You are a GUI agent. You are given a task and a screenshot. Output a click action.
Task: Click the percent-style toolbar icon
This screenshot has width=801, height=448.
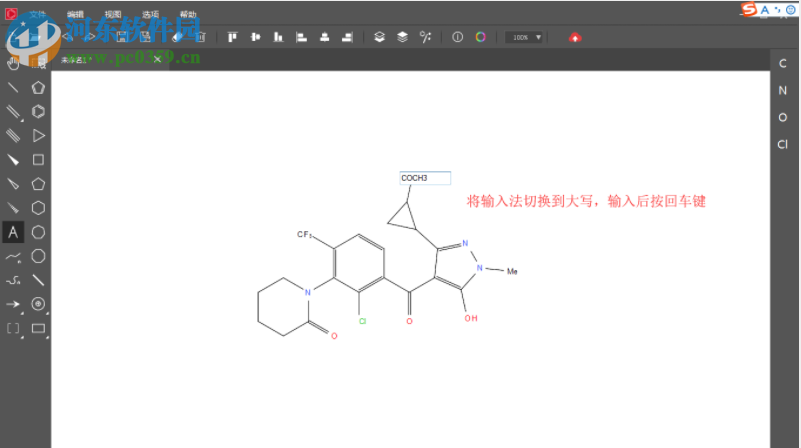click(x=425, y=37)
